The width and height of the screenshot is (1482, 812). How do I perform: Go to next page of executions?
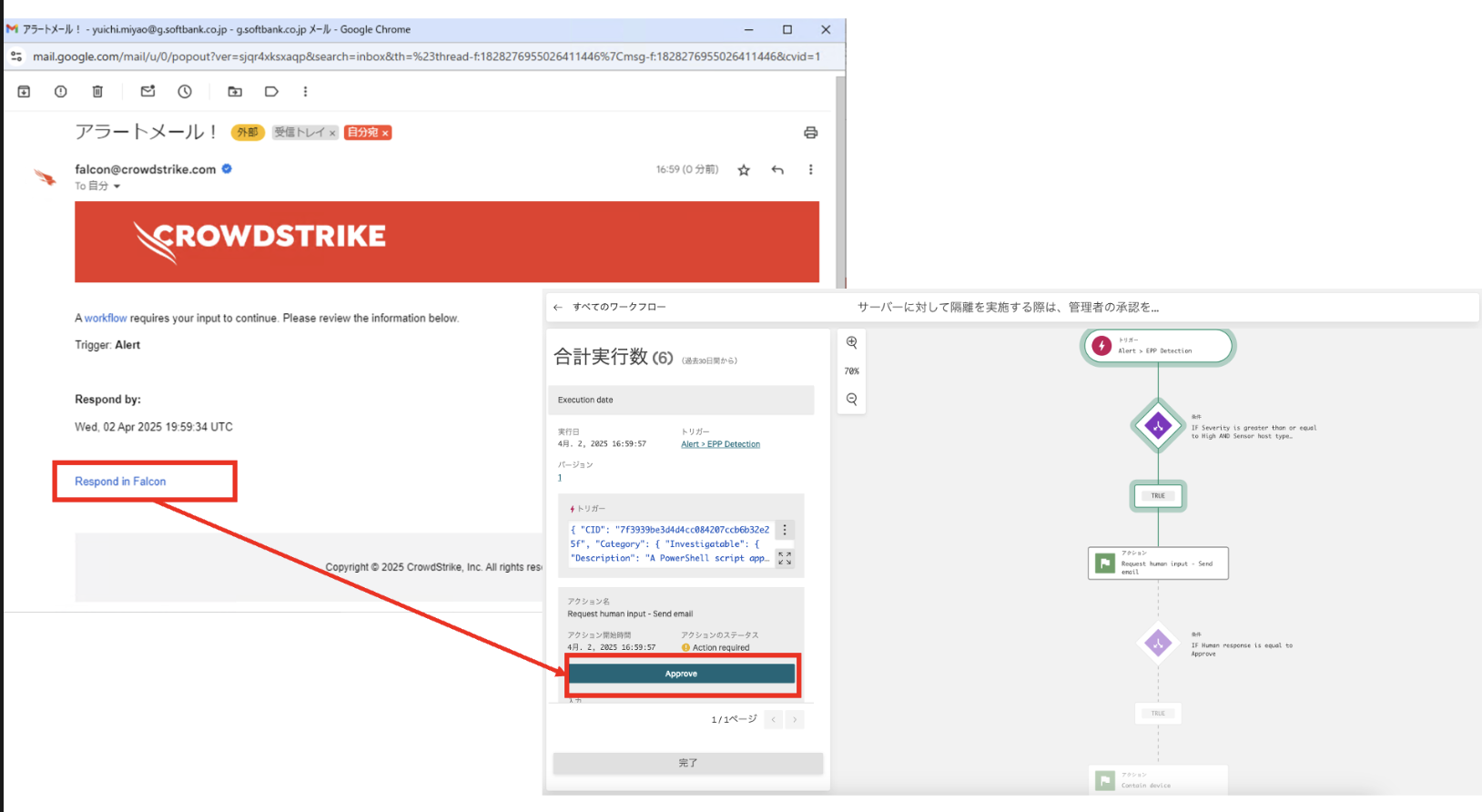coord(795,719)
